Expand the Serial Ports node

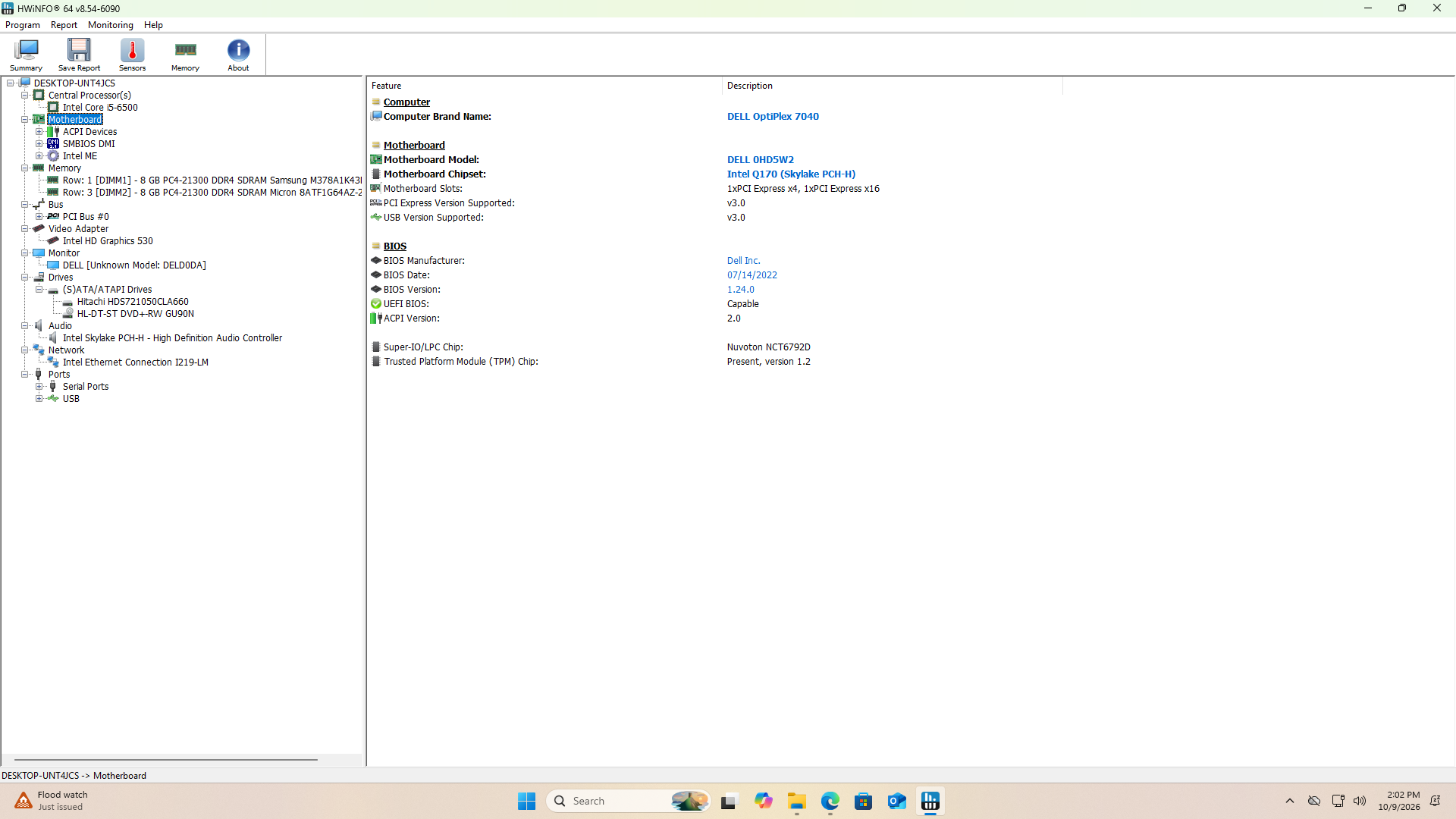[39, 387]
